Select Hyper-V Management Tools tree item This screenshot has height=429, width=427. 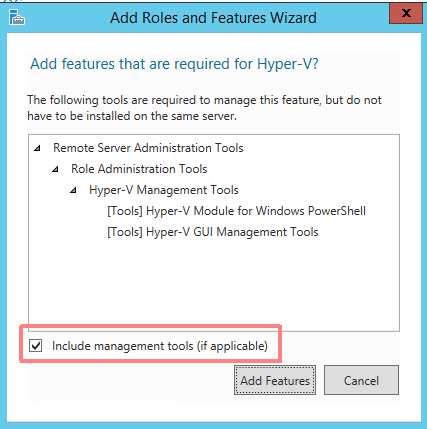164,190
